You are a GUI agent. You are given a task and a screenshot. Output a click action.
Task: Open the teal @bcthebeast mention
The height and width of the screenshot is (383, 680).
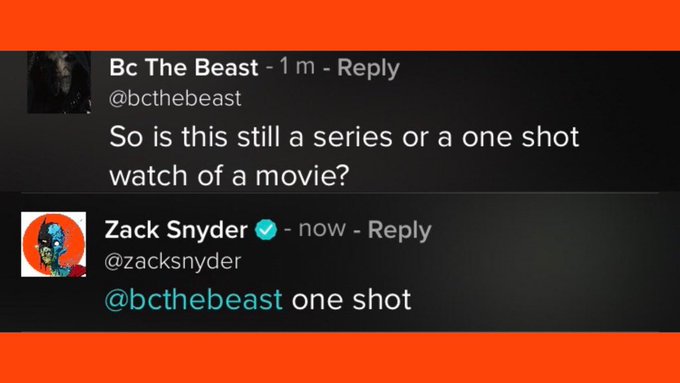[193, 300]
